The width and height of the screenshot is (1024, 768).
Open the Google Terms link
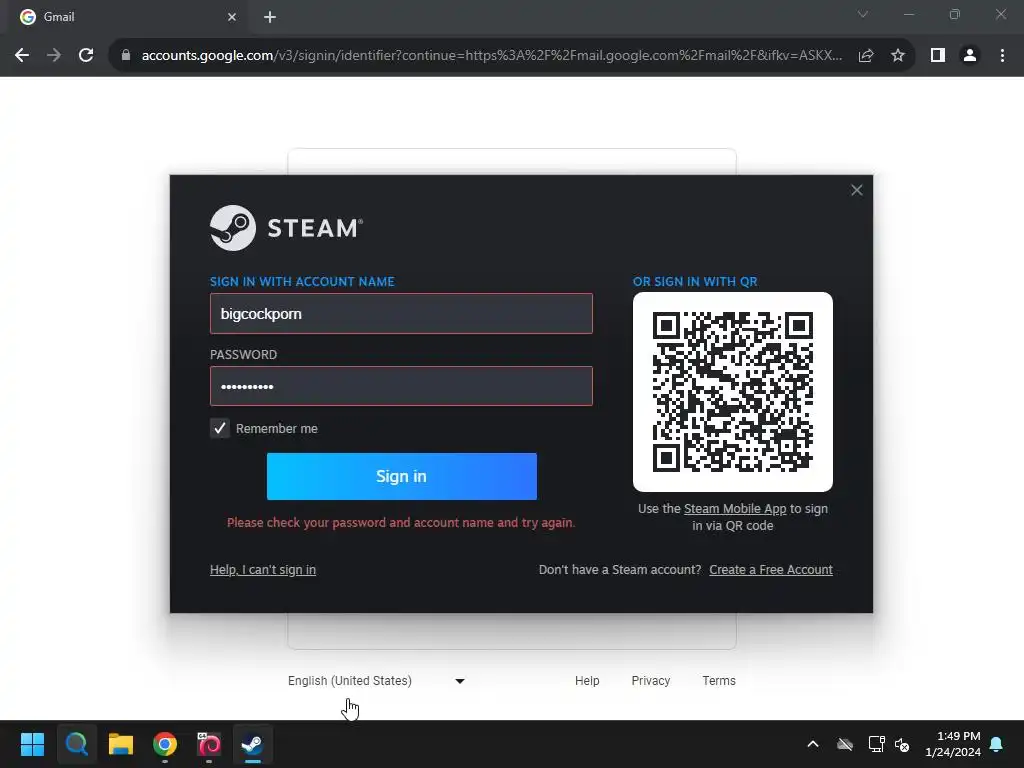tap(718, 680)
